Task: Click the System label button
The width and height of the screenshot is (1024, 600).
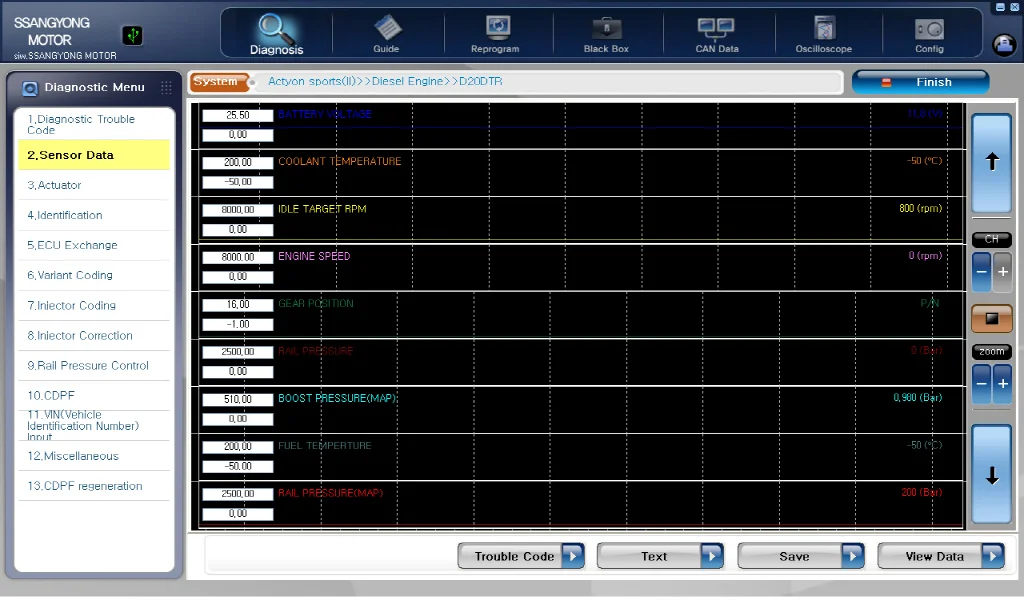Action: click(219, 82)
